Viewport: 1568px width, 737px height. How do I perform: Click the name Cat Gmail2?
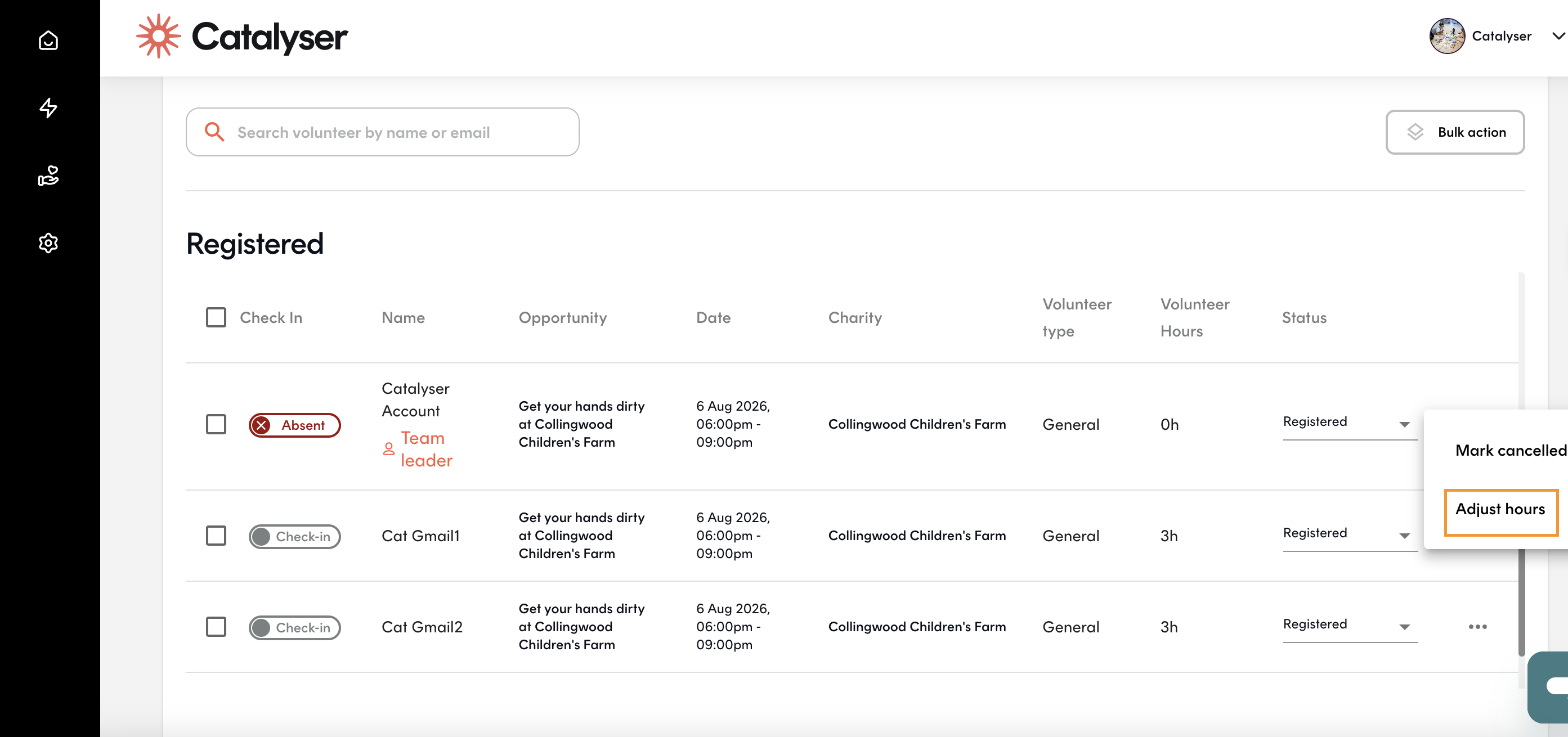[x=422, y=627]
